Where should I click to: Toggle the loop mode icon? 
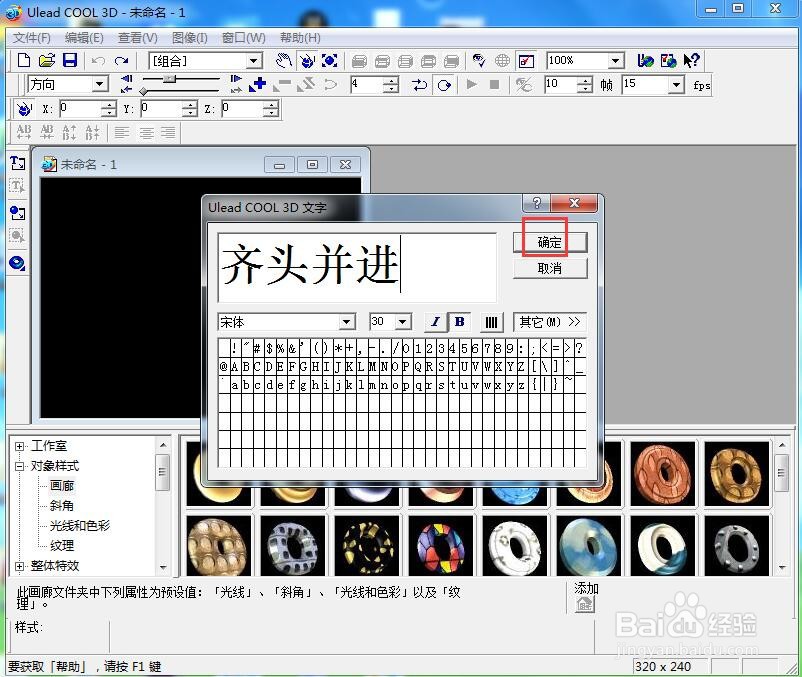point(444,85)
